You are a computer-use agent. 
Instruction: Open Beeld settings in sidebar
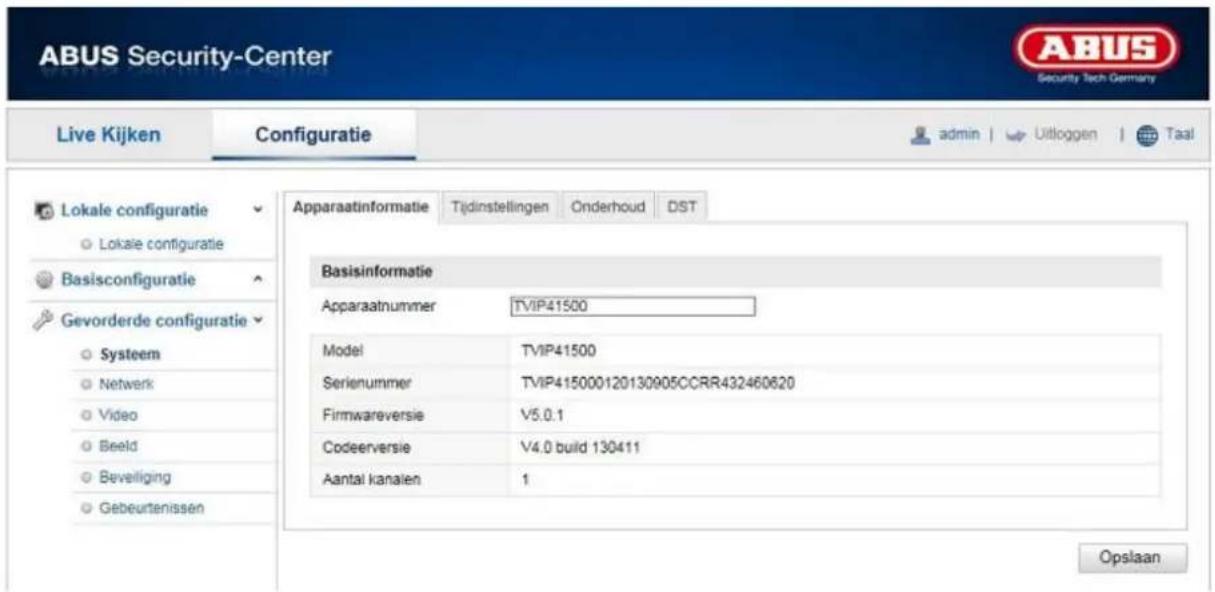pyautogui.click(x=118, y=446)
